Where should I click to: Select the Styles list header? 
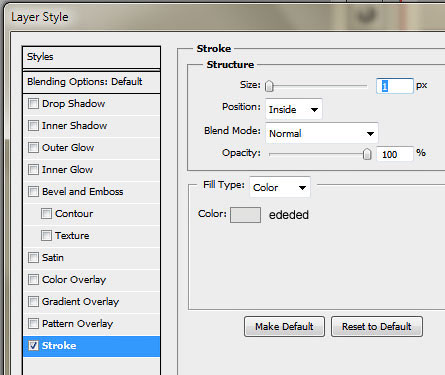(x=91, y=57)
